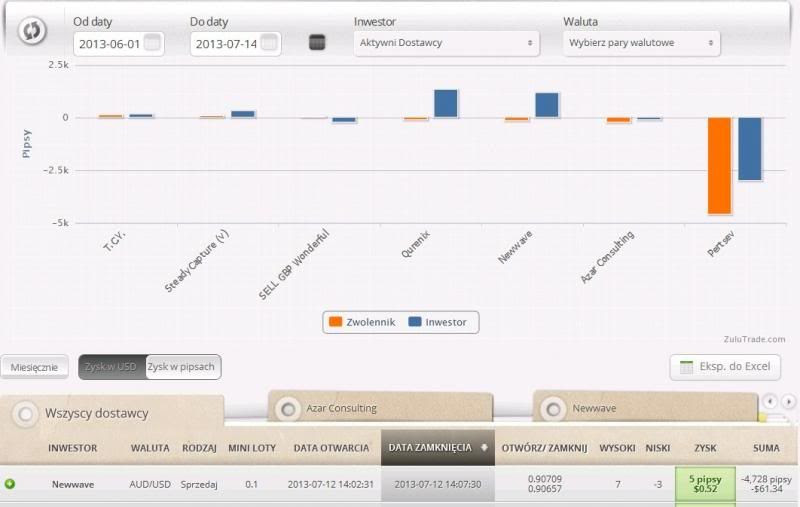Toggle Zwolennik series in chart legend

point(362,322)
